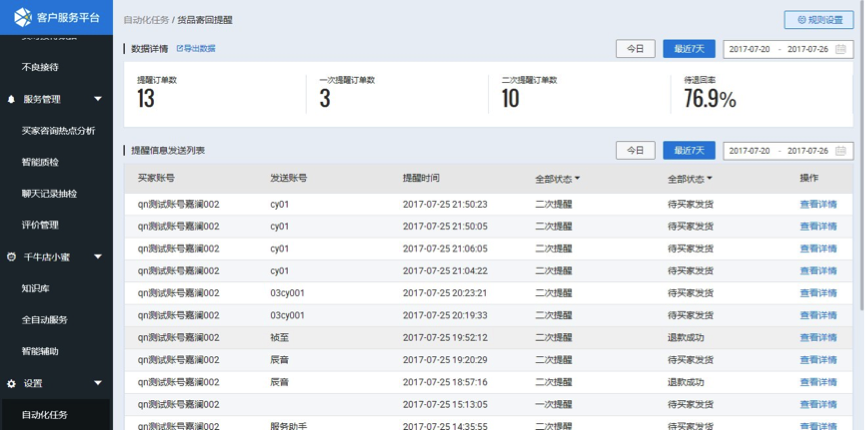Screen dimensions: 865x431
Task: Open first 全部状态 filter dropdown (reminder type)
Action: pyautogui.click(x=557, y=178)
